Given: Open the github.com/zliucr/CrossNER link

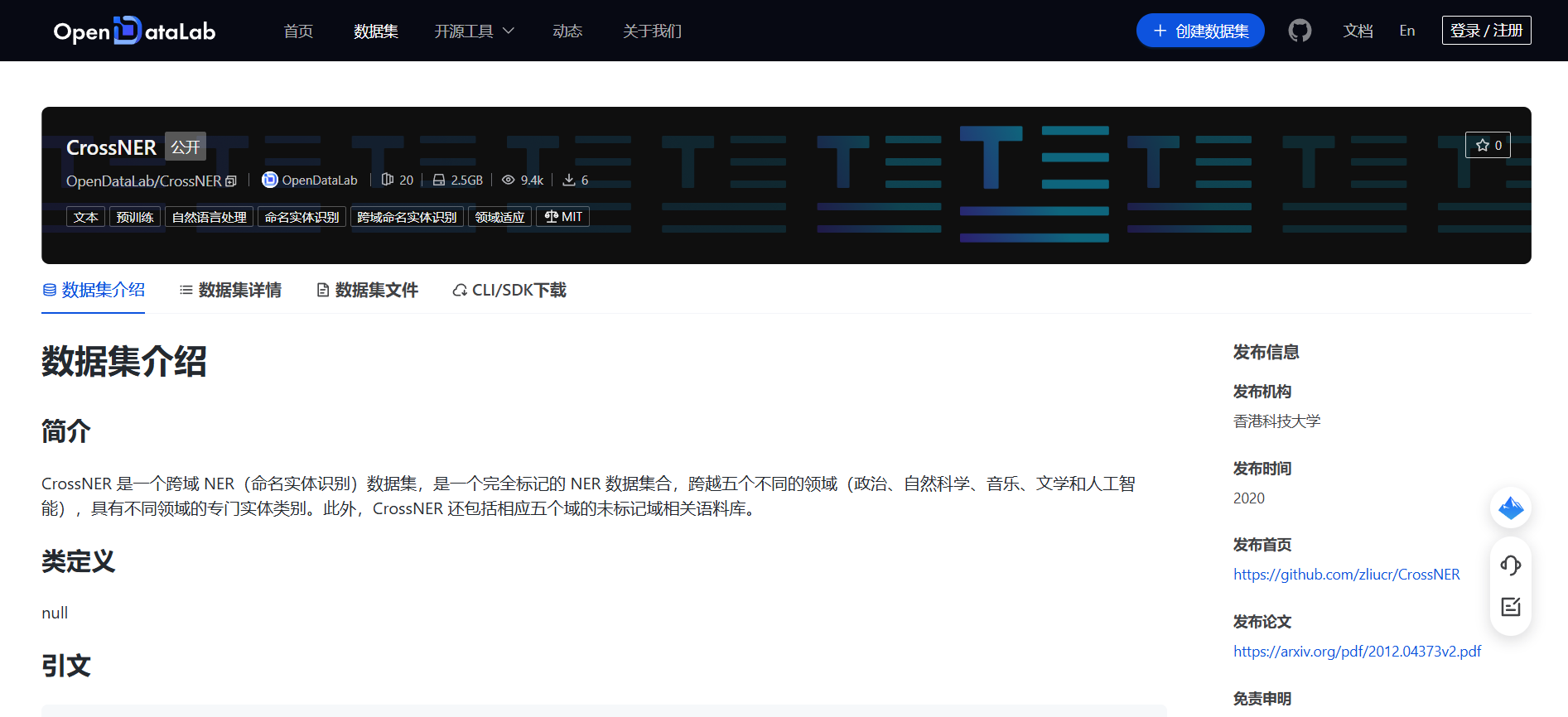Looking at the screenshot, I should pyautogui.click(x=1347, y=575).
